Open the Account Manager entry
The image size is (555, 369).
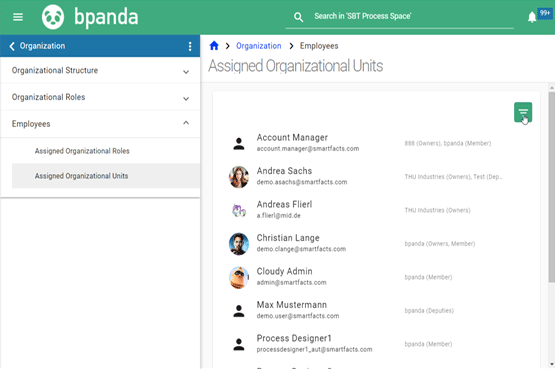(x=377, y=143)
